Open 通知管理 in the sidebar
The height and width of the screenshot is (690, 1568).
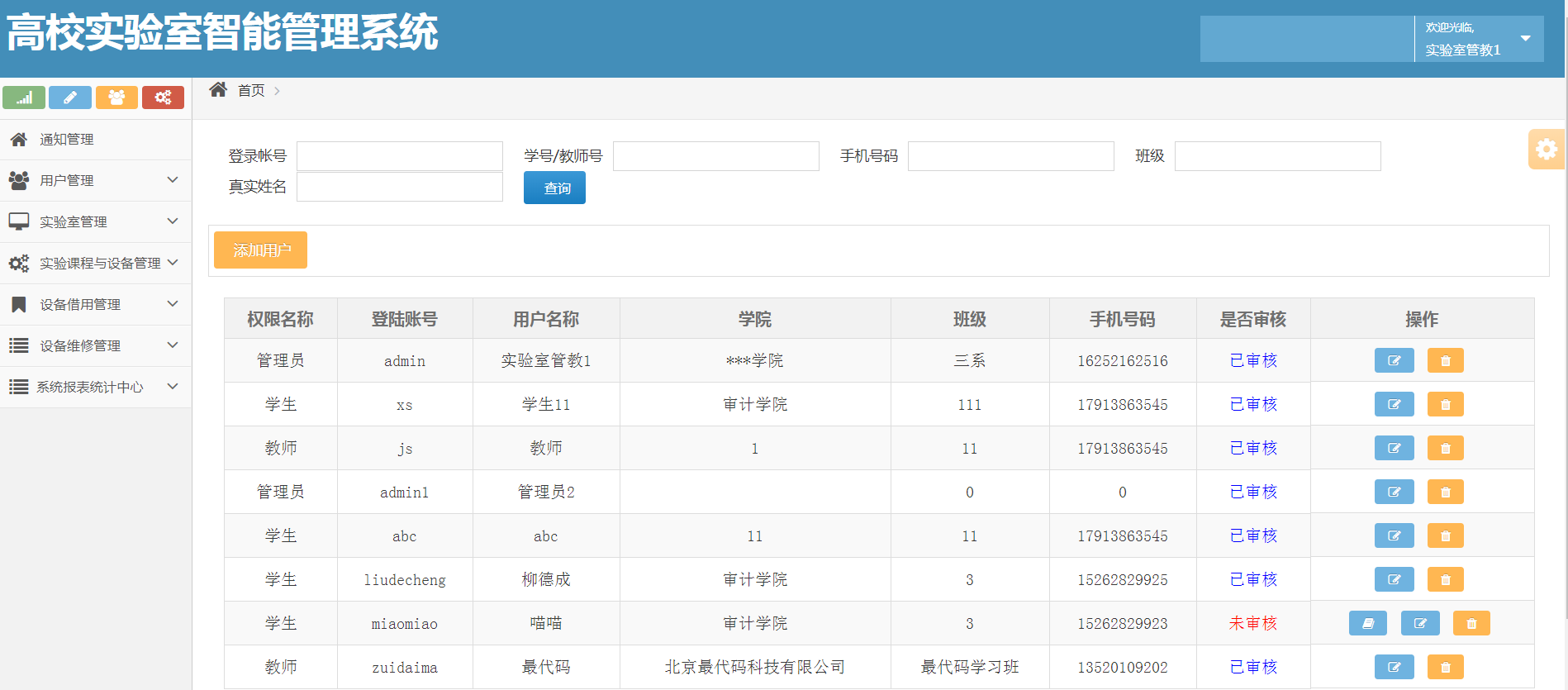(x=67, y=140)
